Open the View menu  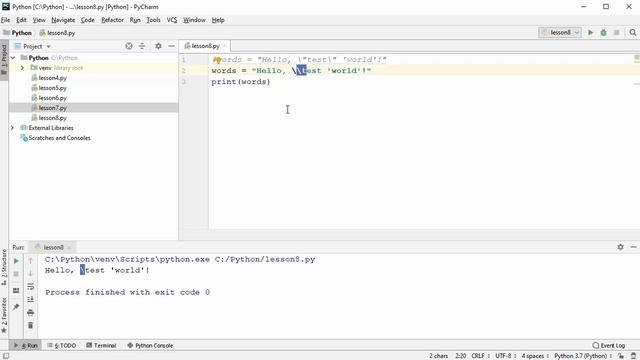point(39,20)
